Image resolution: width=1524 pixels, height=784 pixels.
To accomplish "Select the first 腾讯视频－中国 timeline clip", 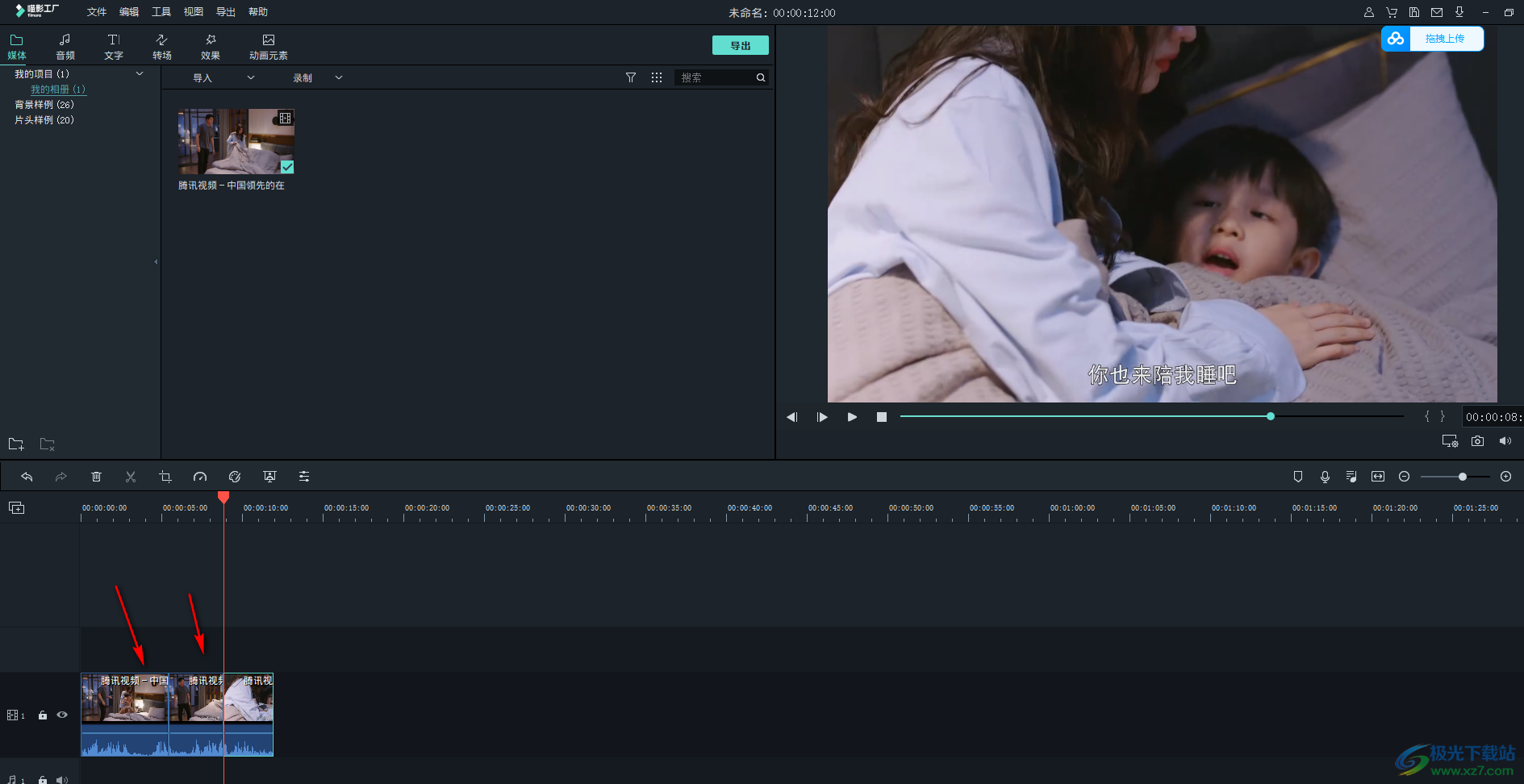I will (x=125, y=715).
